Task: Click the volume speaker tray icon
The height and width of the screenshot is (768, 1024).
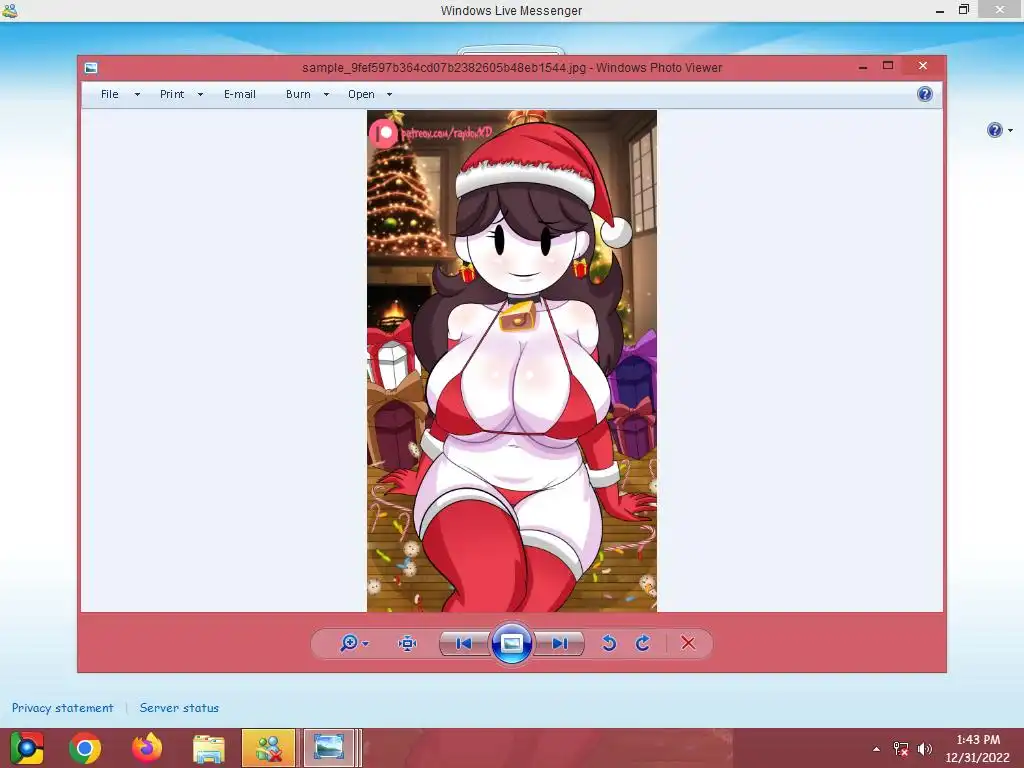Action: [925, 749]
